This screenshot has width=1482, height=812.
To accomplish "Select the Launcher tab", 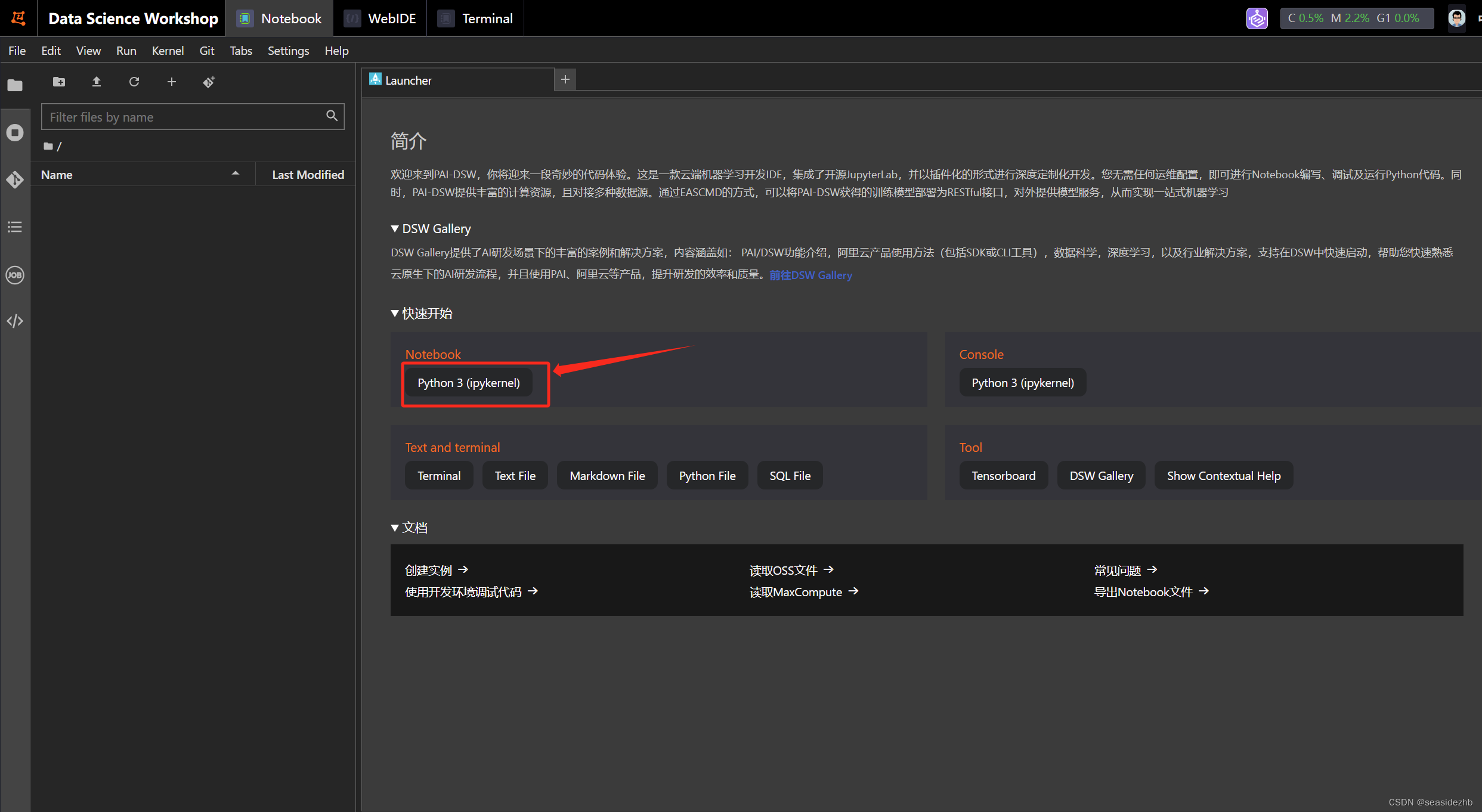I will click(x=457, y=80).
